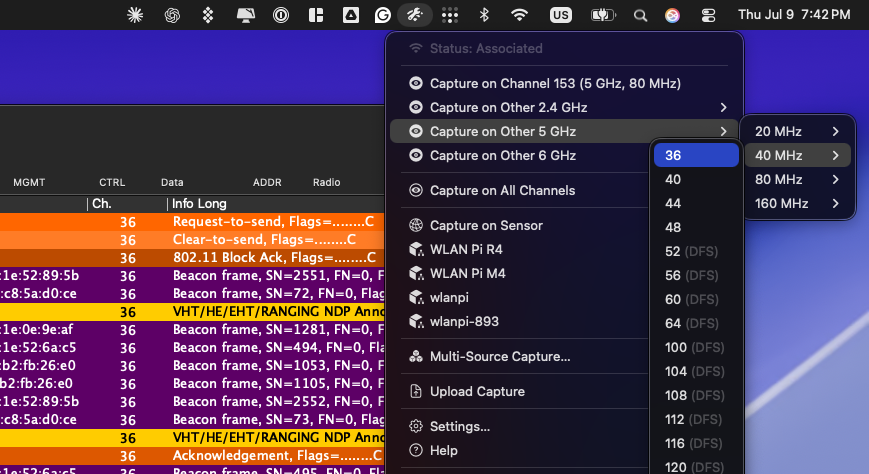Screen dimensions: 869x474
Task: Click the MGMT filter button in Wireshark
Action: tap(29, 182)
